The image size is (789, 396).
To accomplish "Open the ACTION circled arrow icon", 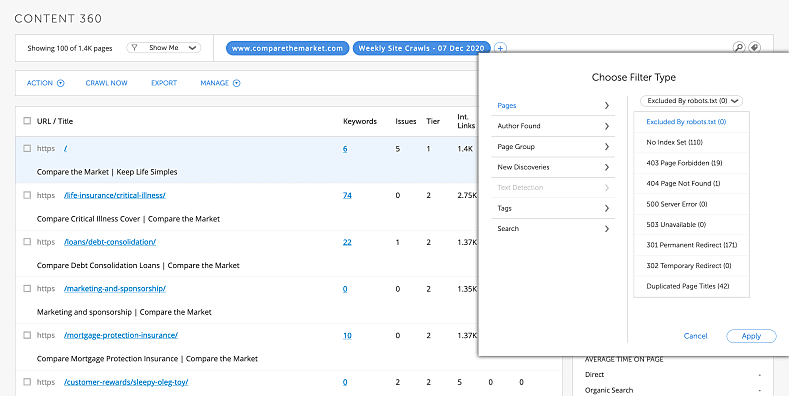I will click(61, 83).
